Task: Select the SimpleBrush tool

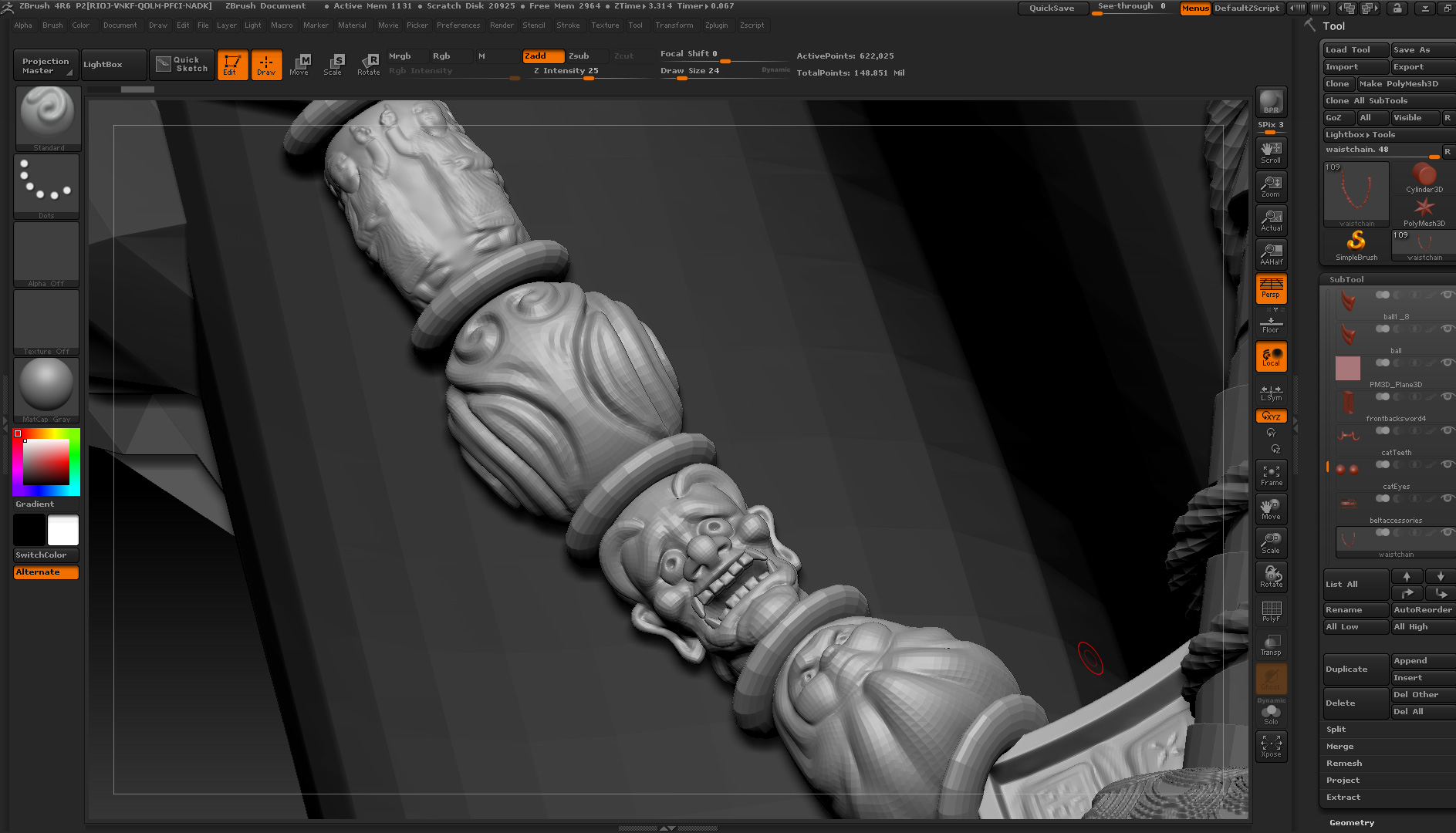Action: 1356,246
